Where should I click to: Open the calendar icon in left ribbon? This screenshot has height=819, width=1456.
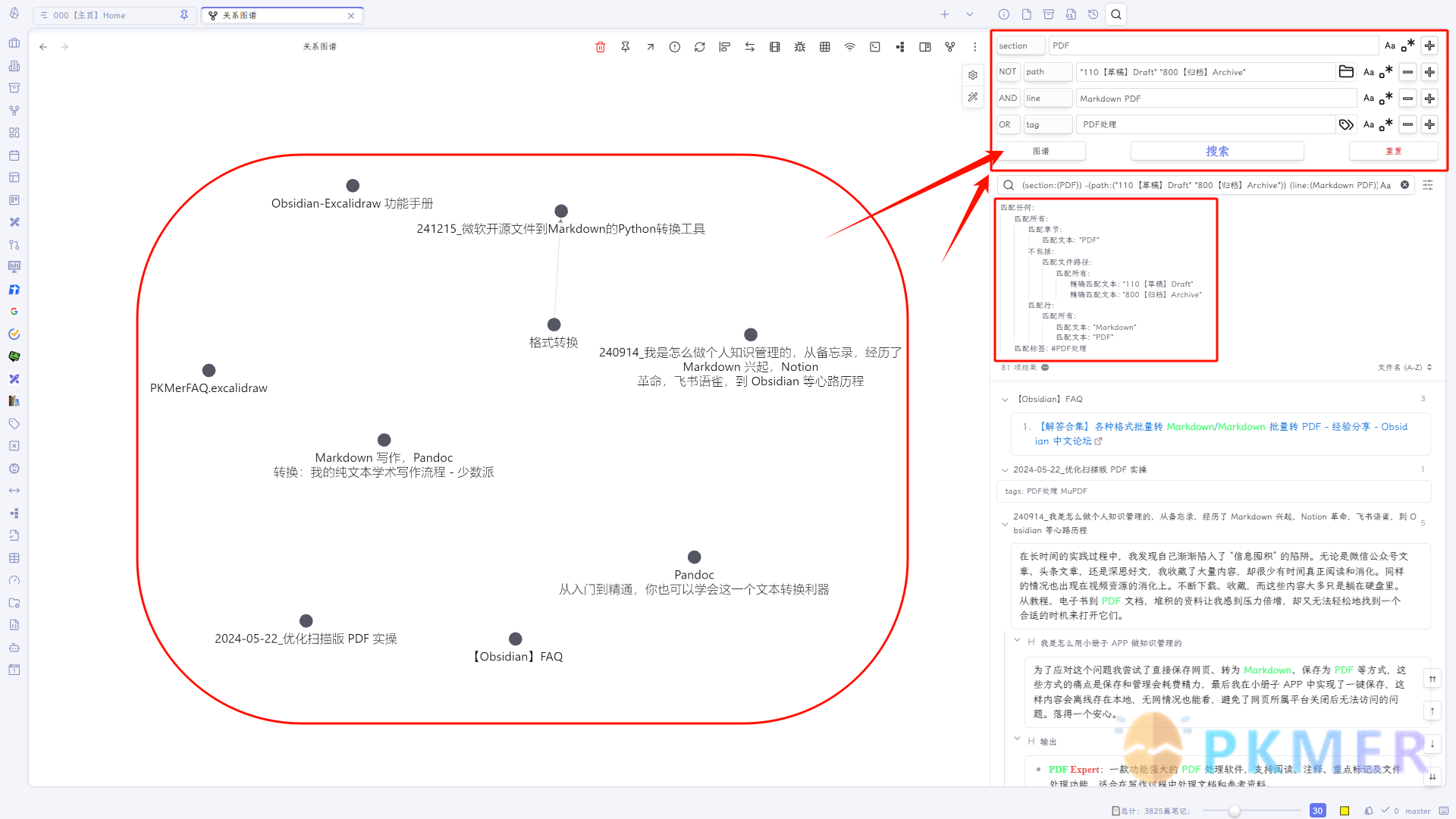click(14, 155)
